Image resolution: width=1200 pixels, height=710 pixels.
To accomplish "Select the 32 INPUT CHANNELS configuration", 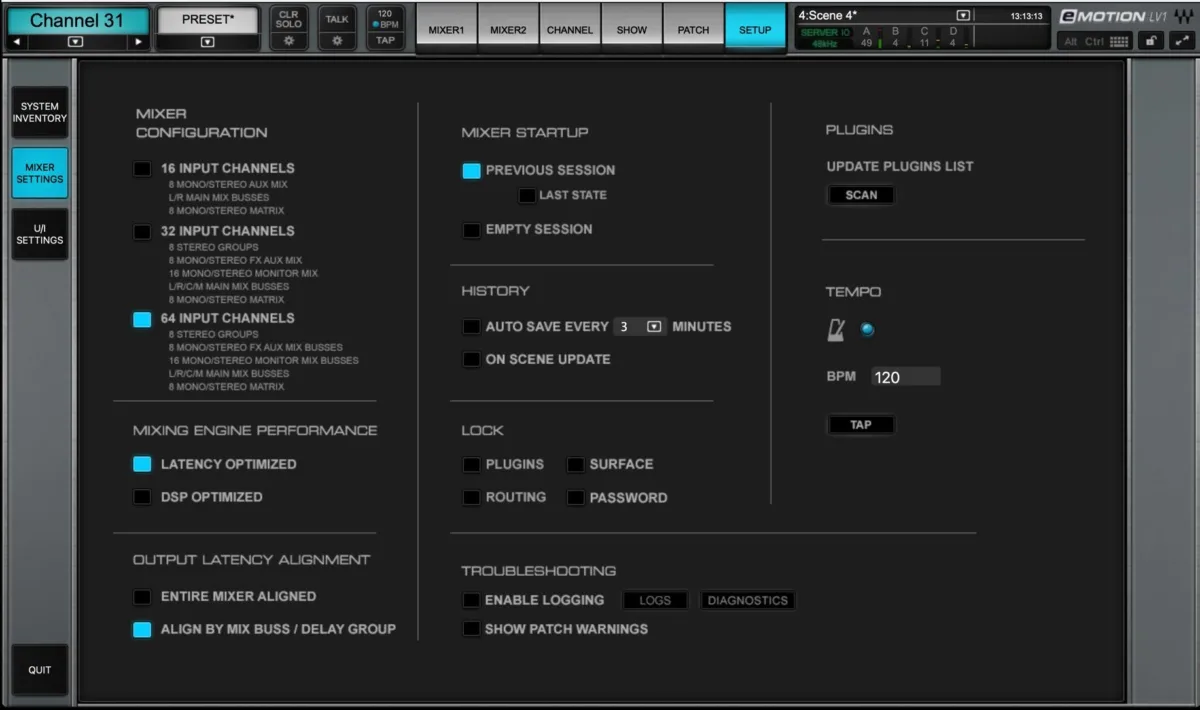I will point(142,231).
